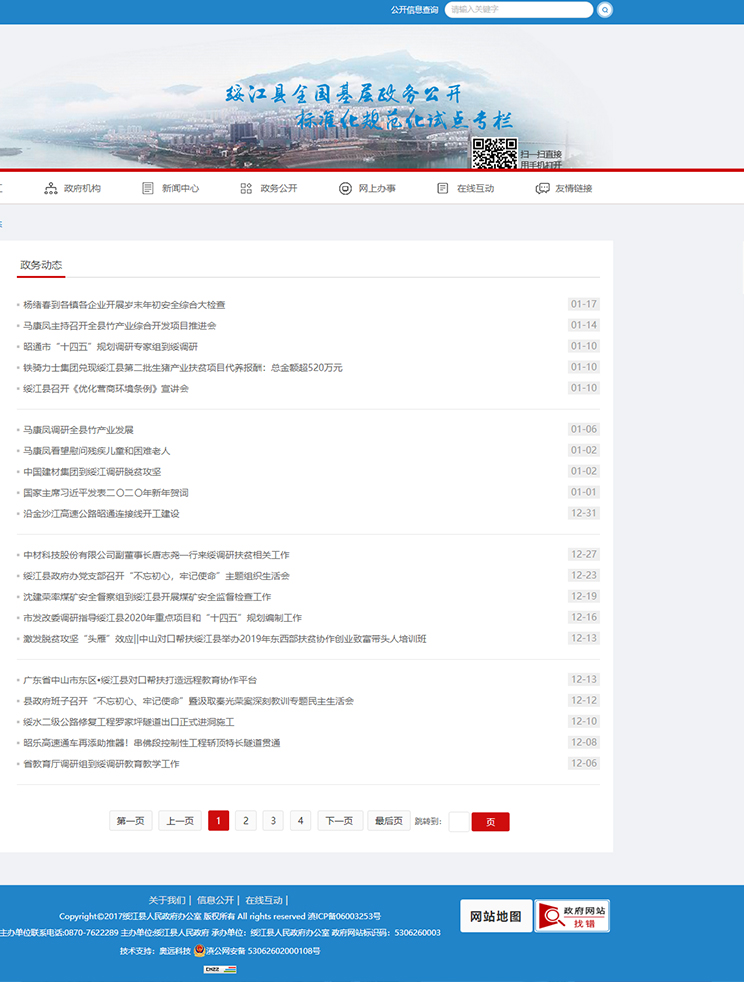
Task: Go to page 2
Action: click(x=245, y=821)
